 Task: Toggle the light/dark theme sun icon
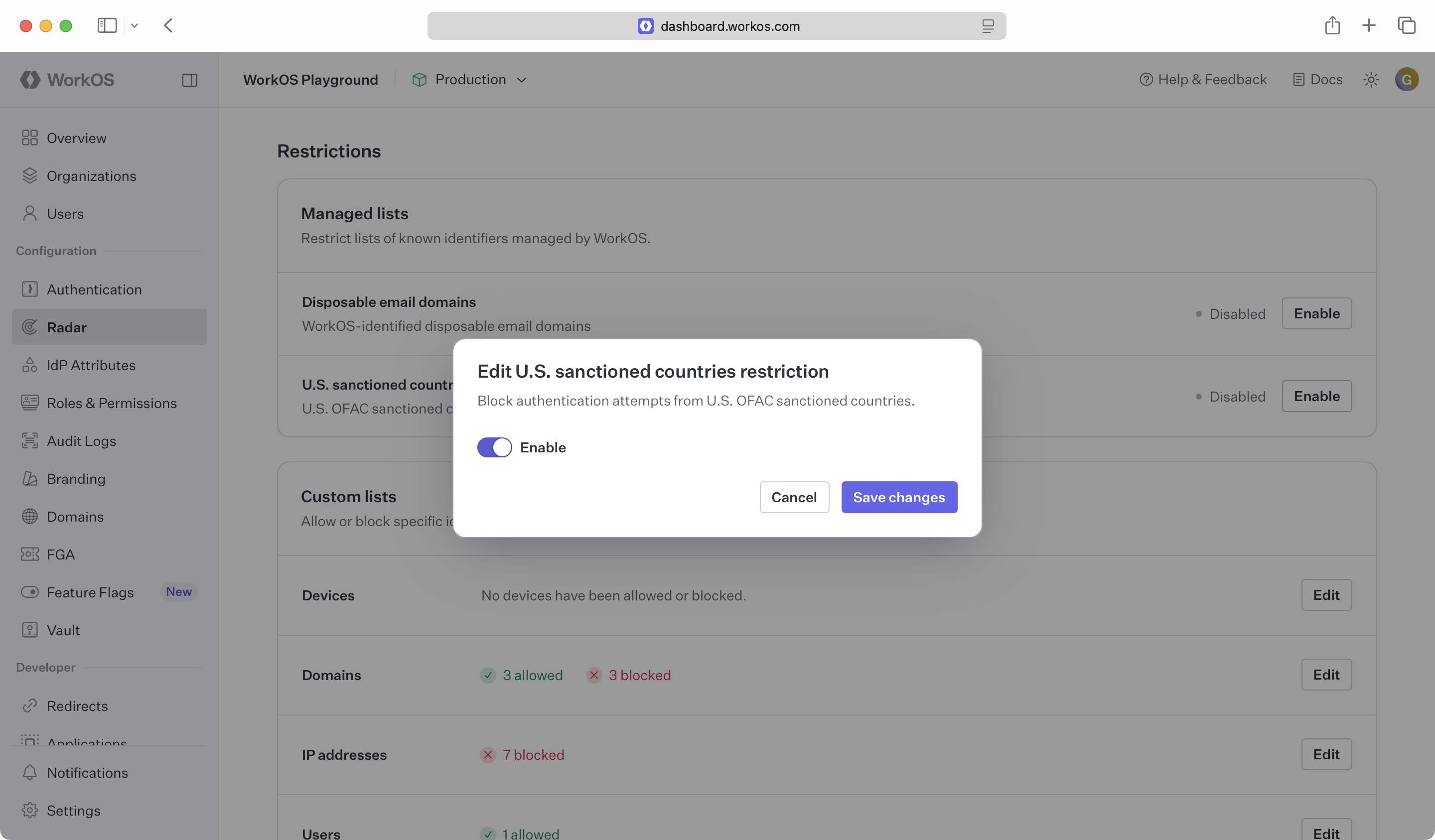(1371, 80)
